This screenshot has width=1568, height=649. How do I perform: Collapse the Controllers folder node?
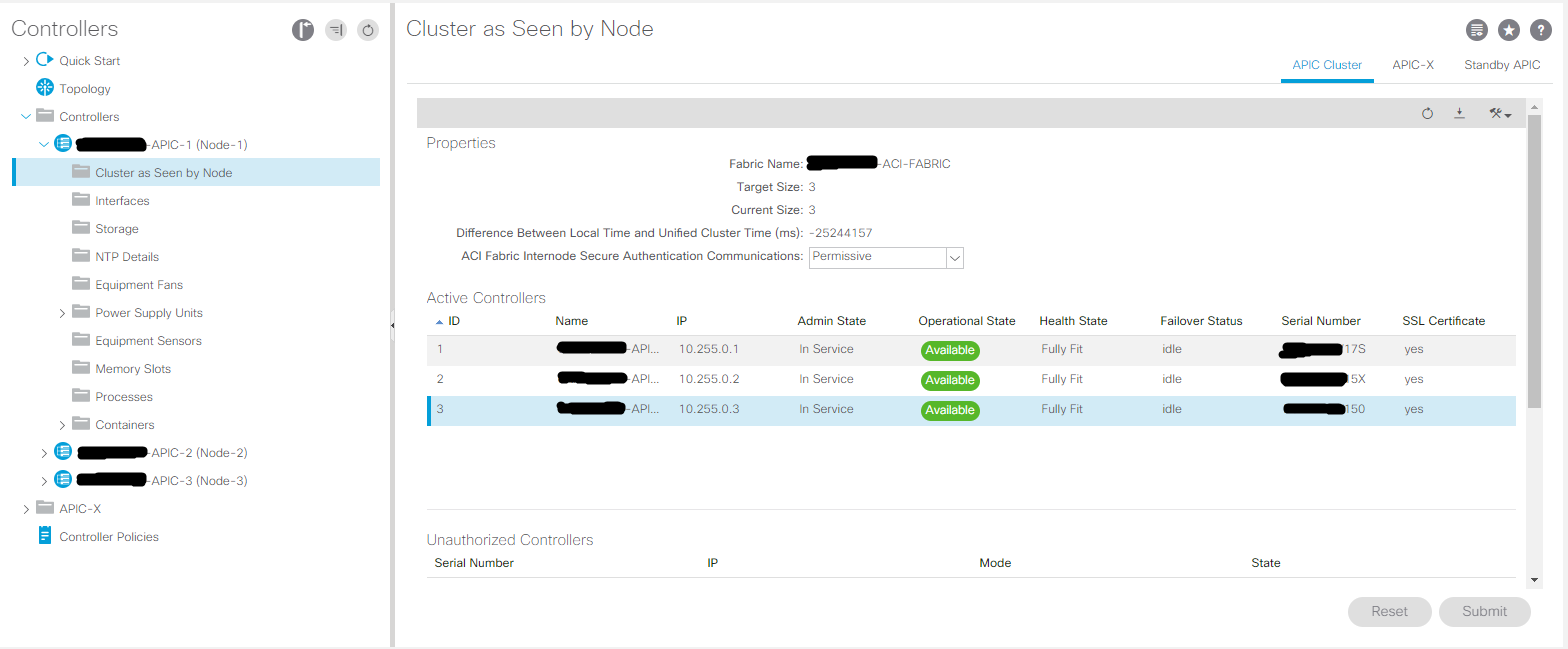pyautogui.click(x=26, y=117)
